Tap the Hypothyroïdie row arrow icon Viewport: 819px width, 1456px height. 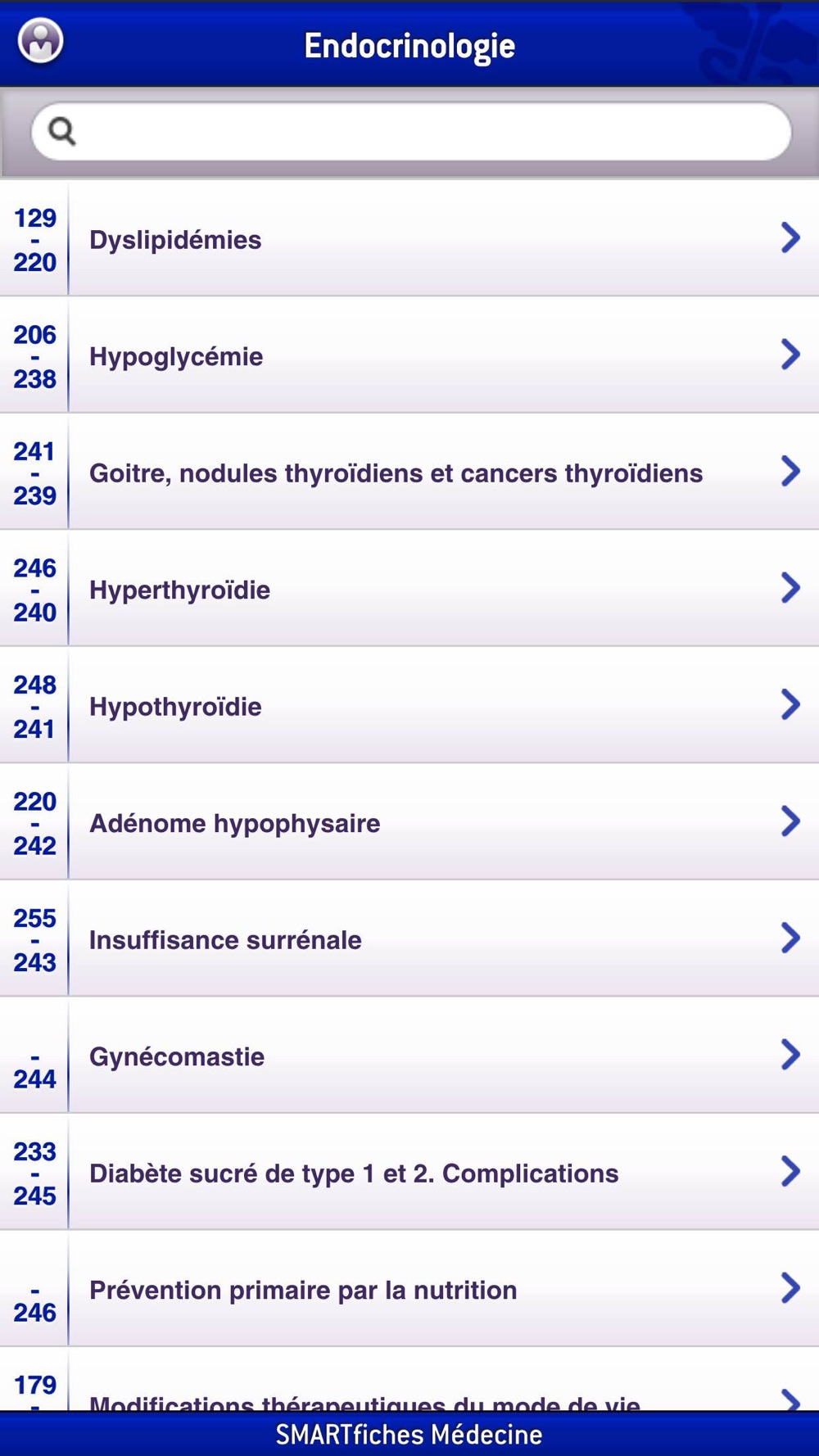(790, 705)
